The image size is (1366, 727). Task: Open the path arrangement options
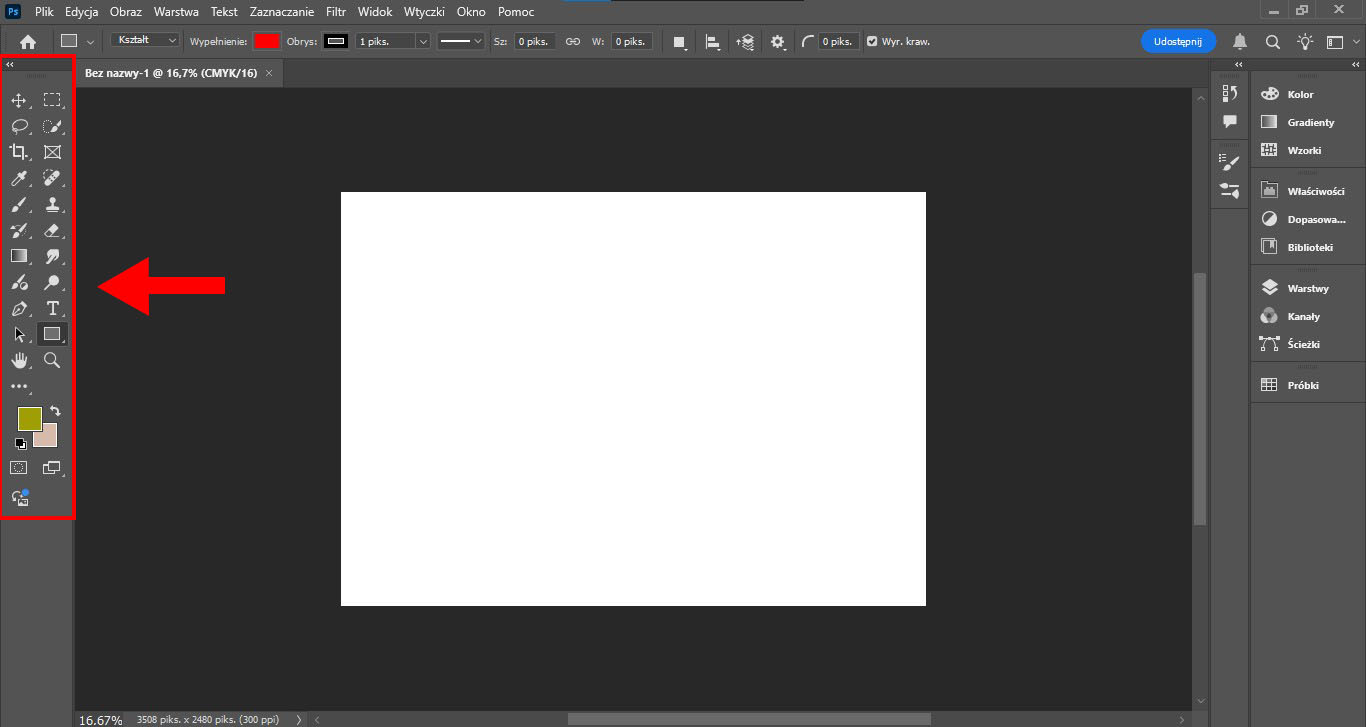click(x=745, y=42)
